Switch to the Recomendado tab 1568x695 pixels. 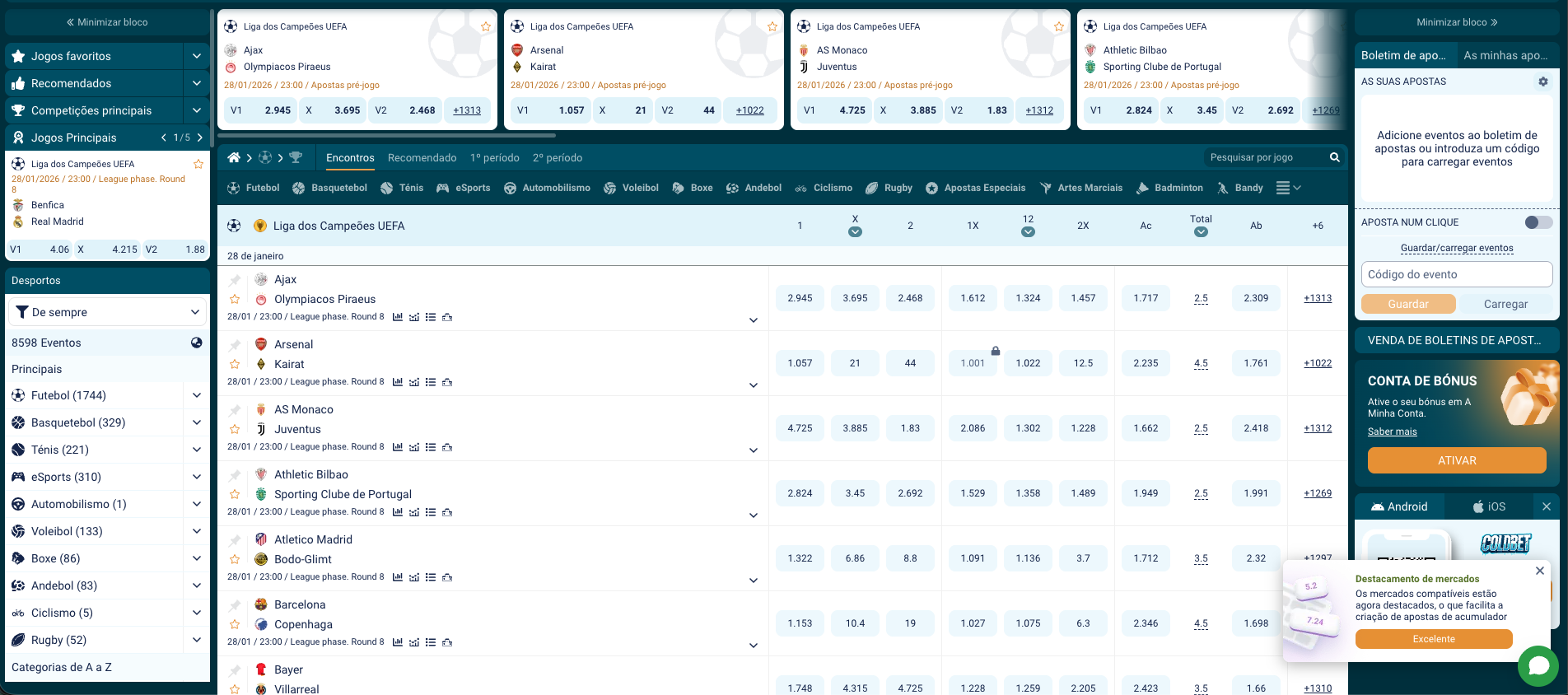(422, 157)
